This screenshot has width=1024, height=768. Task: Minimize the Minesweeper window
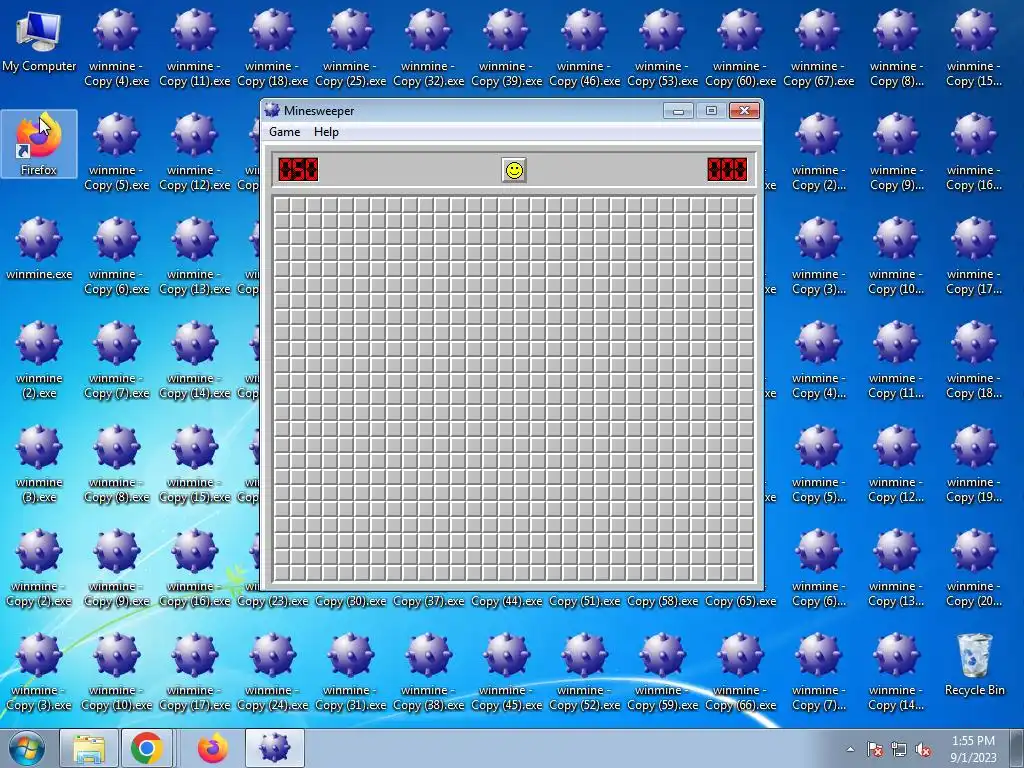[x=678, y=110]
